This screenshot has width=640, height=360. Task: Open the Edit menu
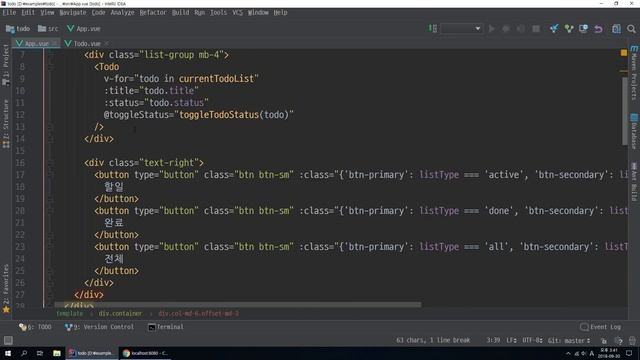[x=28, y=13]
